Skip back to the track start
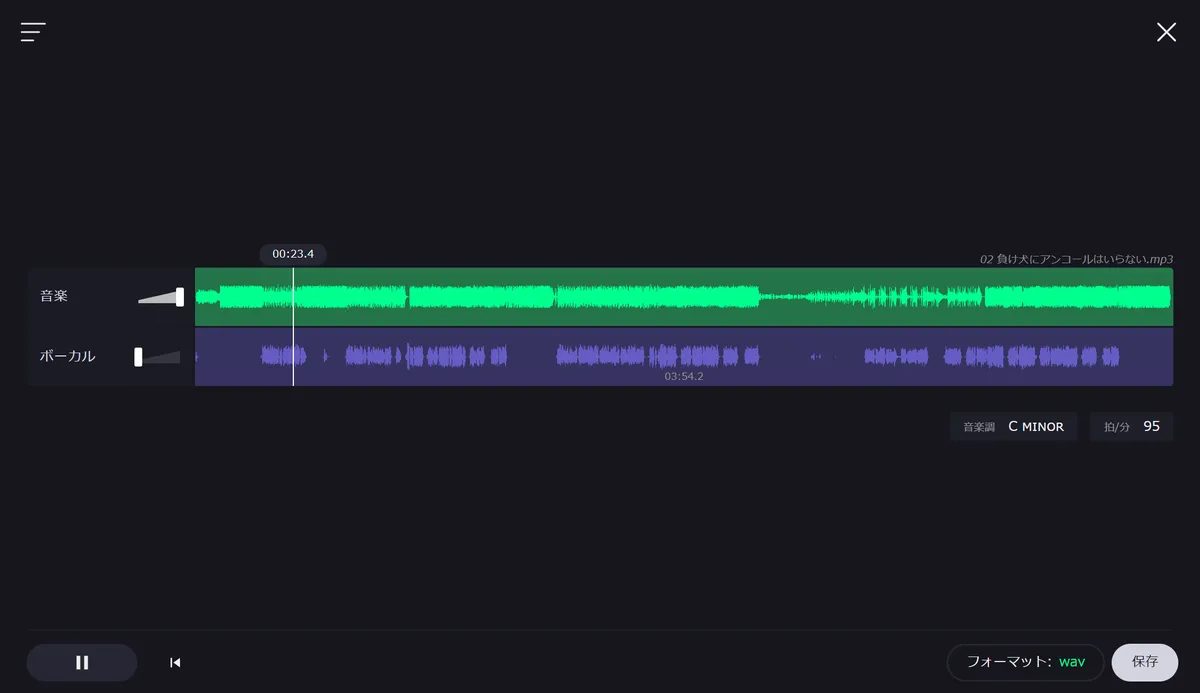 coord(175,662)
